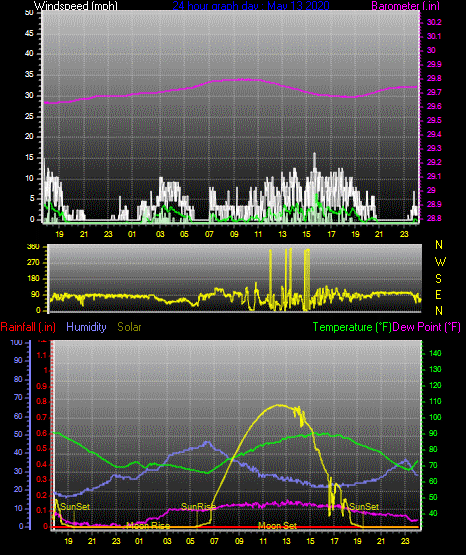Click the "29.2" barometer axis value

tap(434, 162)
